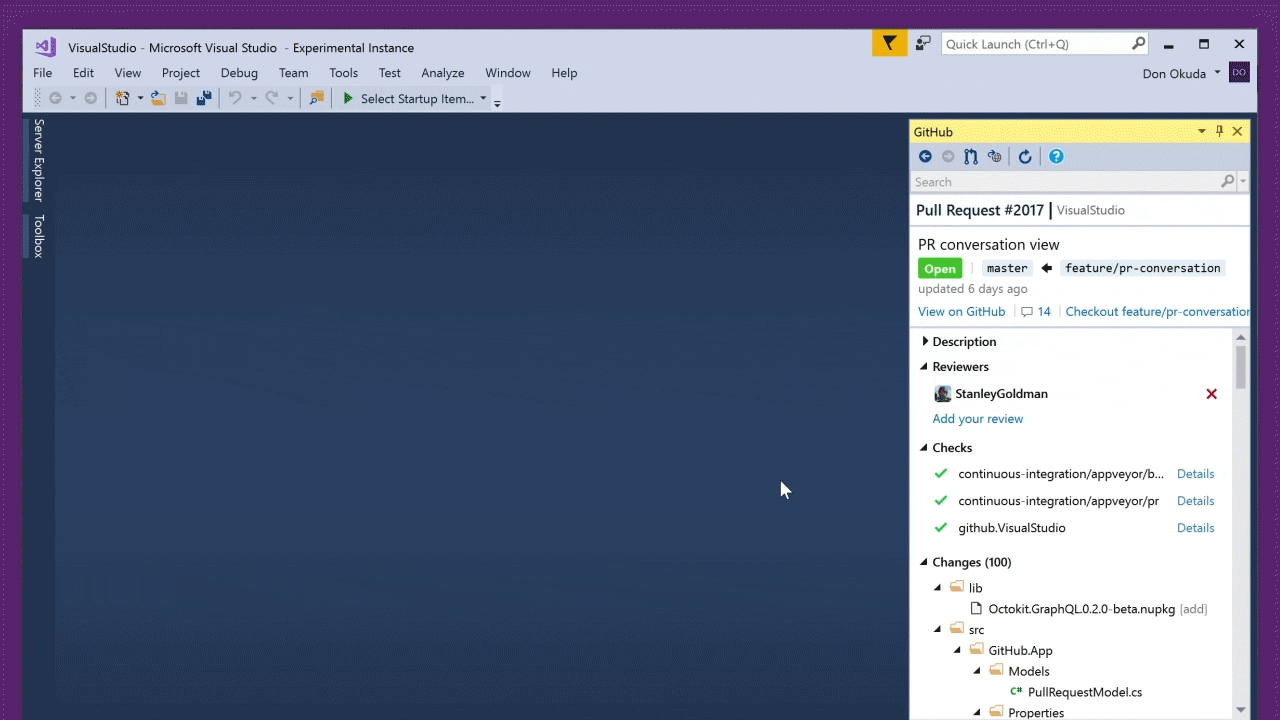The height and width of the screenshot is (720, 1280).
Task: Collapse the Reviewers section
Action: click(x=924, y=367)
